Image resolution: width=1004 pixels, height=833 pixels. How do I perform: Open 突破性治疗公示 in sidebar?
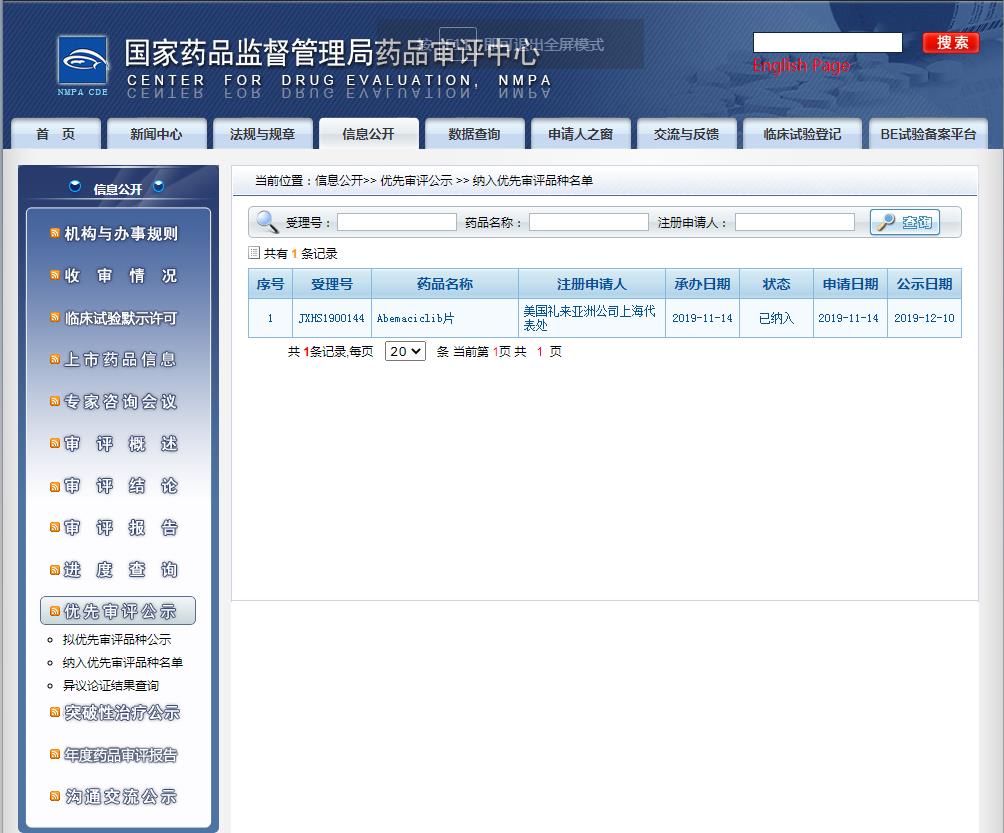coord(122,712)
